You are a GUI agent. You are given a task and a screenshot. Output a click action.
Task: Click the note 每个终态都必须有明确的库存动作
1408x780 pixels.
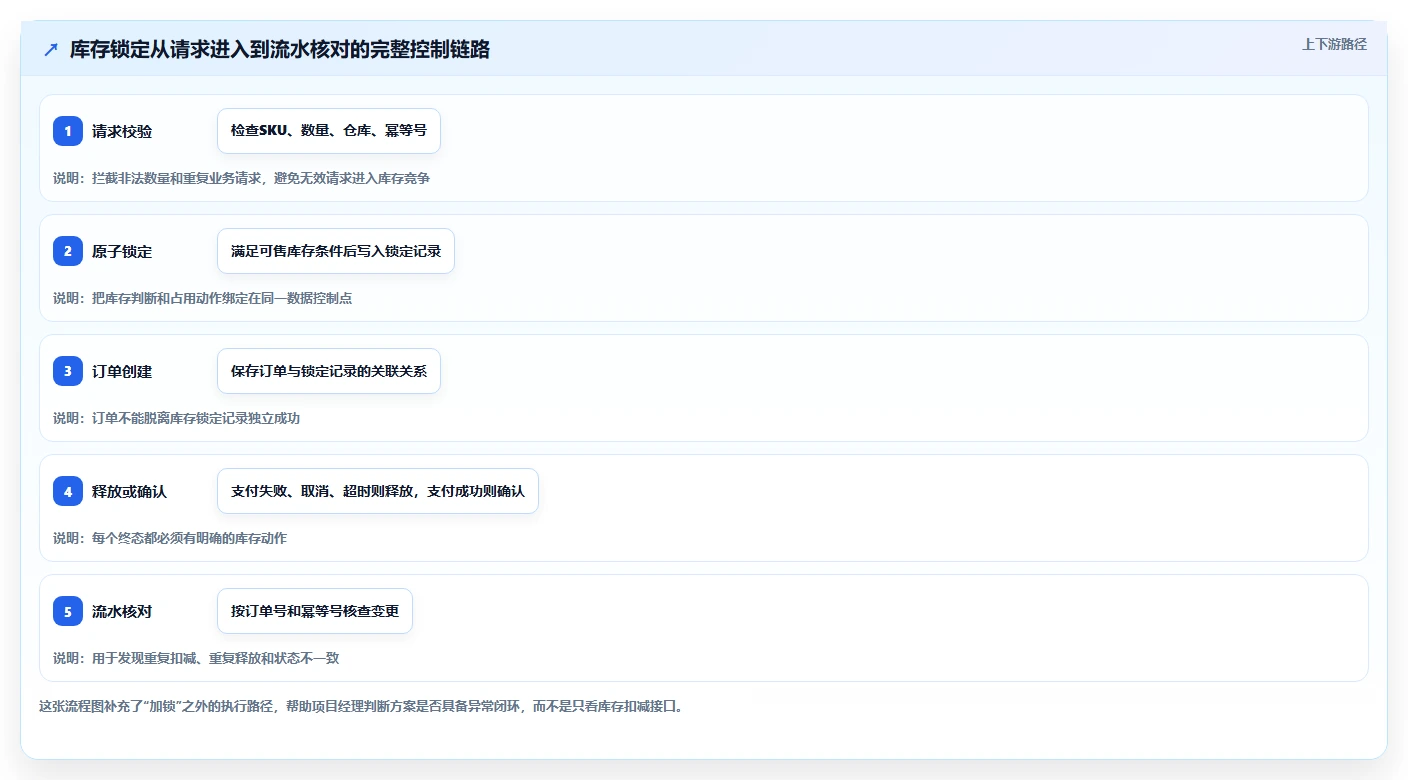click(x=170, y=538)
